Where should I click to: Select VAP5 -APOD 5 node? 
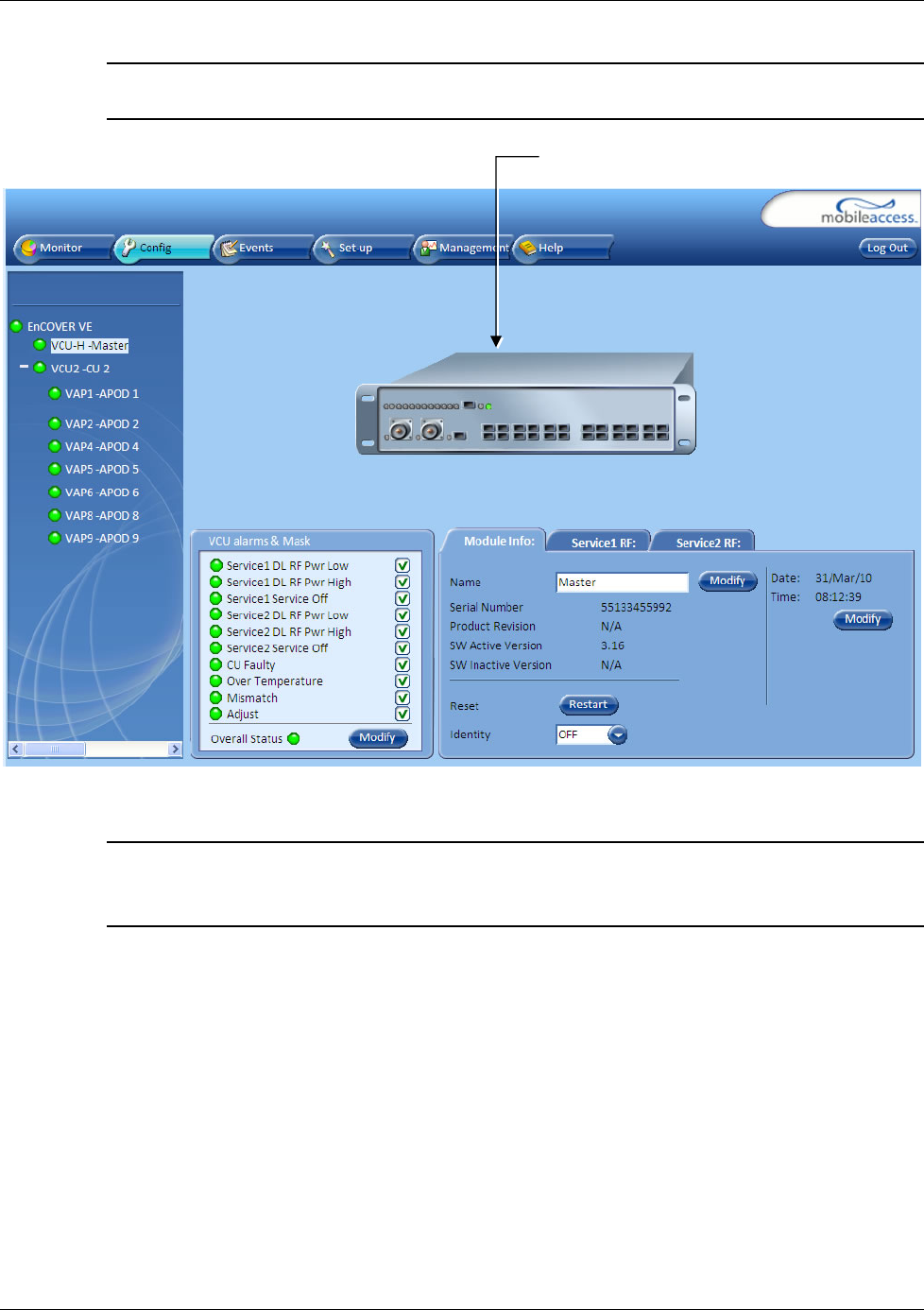102,469
